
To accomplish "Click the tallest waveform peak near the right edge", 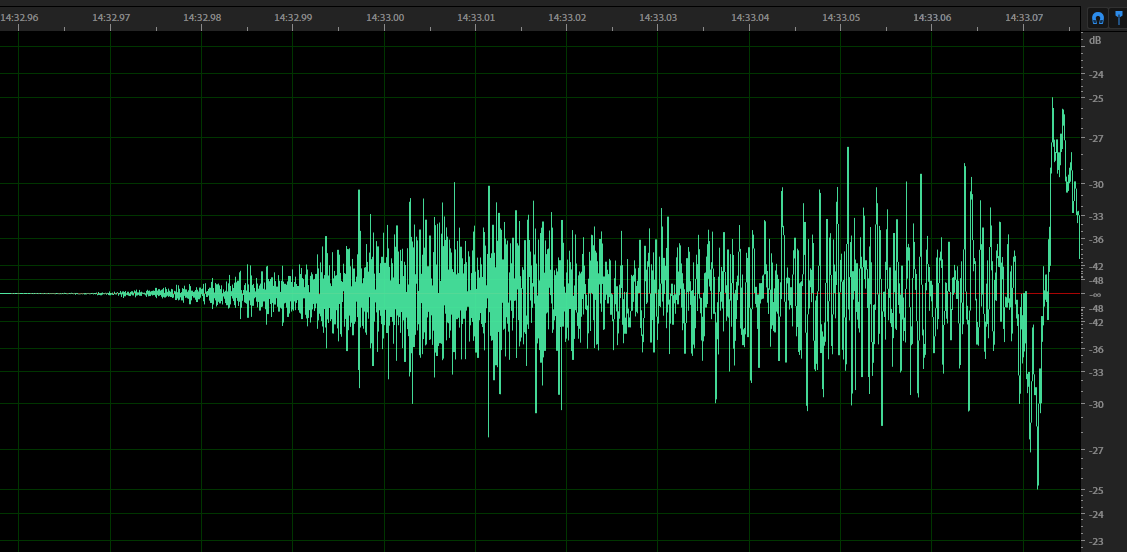I will 1052,102.
